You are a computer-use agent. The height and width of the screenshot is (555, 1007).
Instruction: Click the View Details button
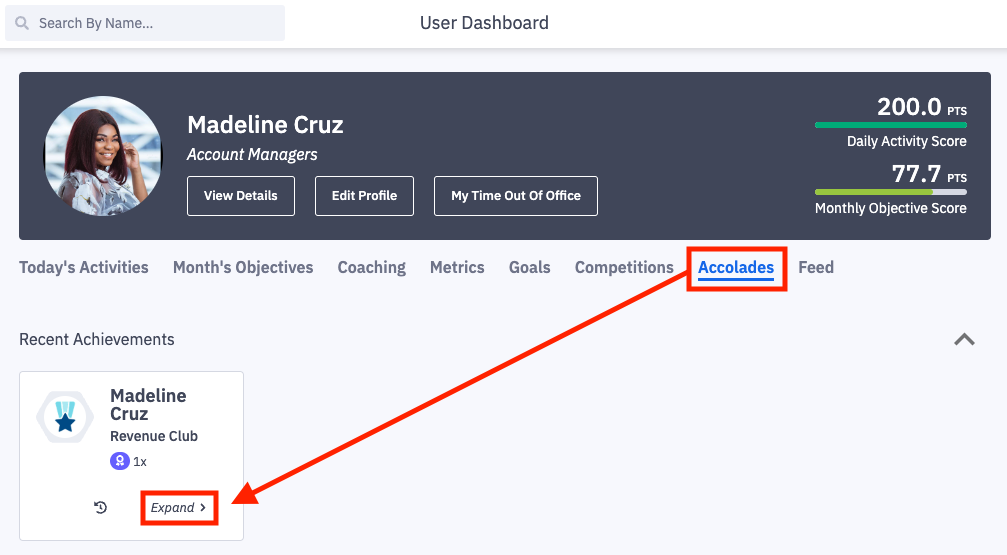pyautogui.click(x=241, y=196)
